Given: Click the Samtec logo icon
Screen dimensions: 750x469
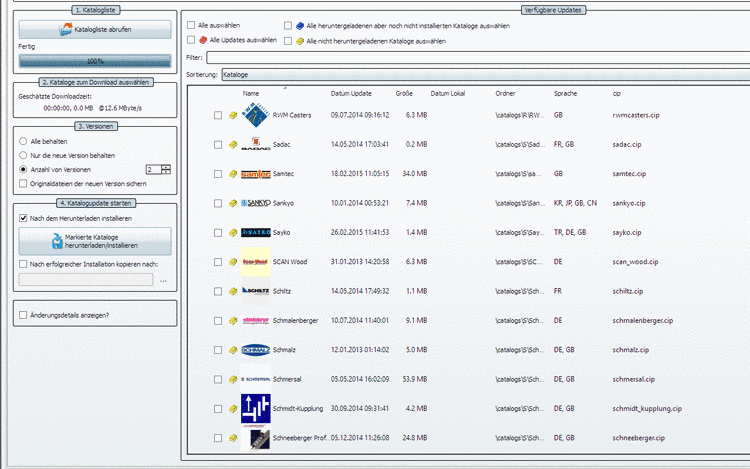Looking at the screenshot, I should pyautogui.click(x=255, y=174).
